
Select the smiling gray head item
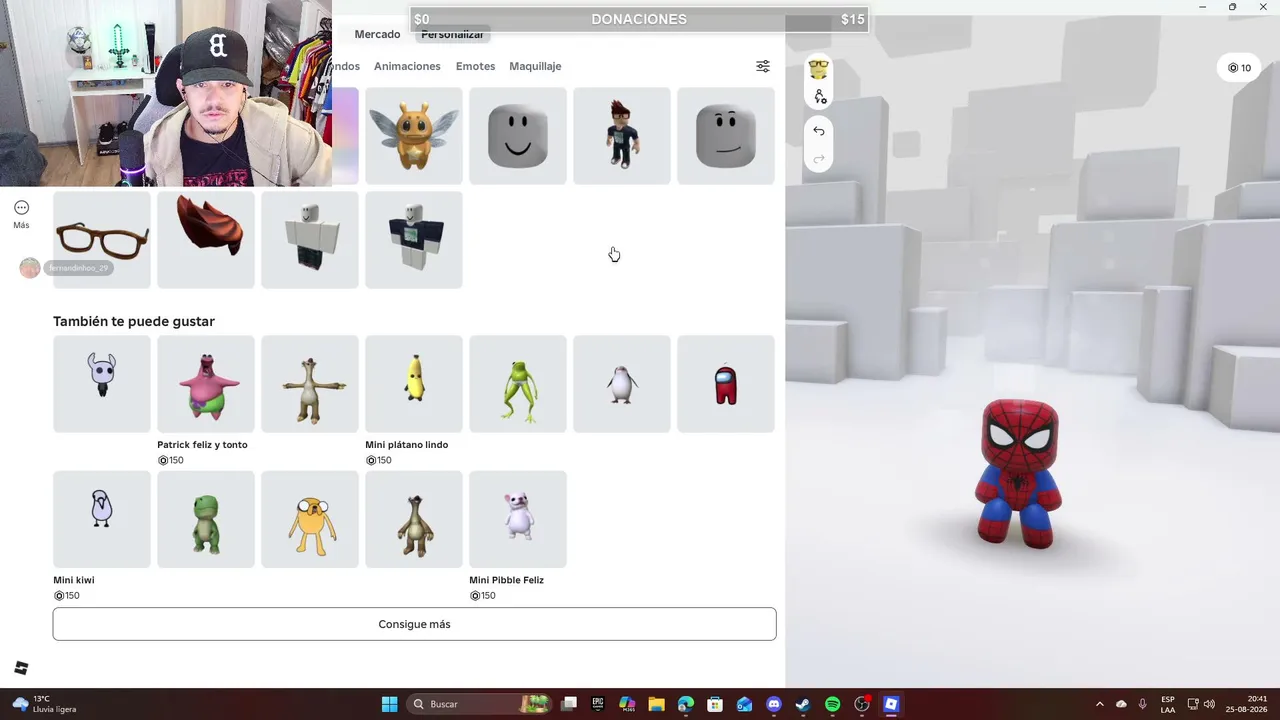pos(518,136)
